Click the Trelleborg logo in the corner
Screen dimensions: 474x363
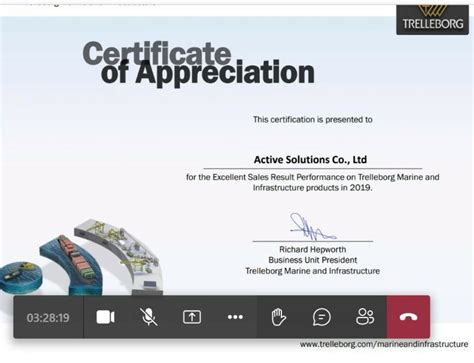[432, 20]
